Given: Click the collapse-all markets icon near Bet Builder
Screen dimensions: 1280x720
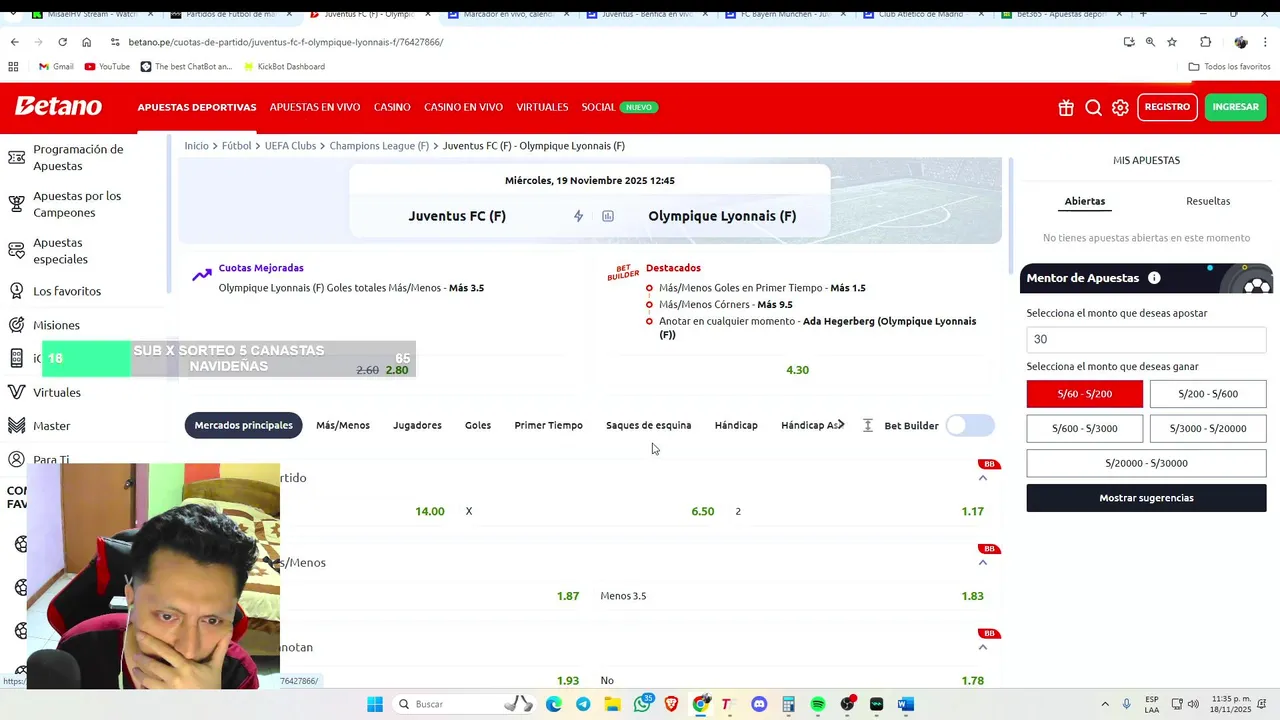Looking at the screenshot, I should pos(867,425).
